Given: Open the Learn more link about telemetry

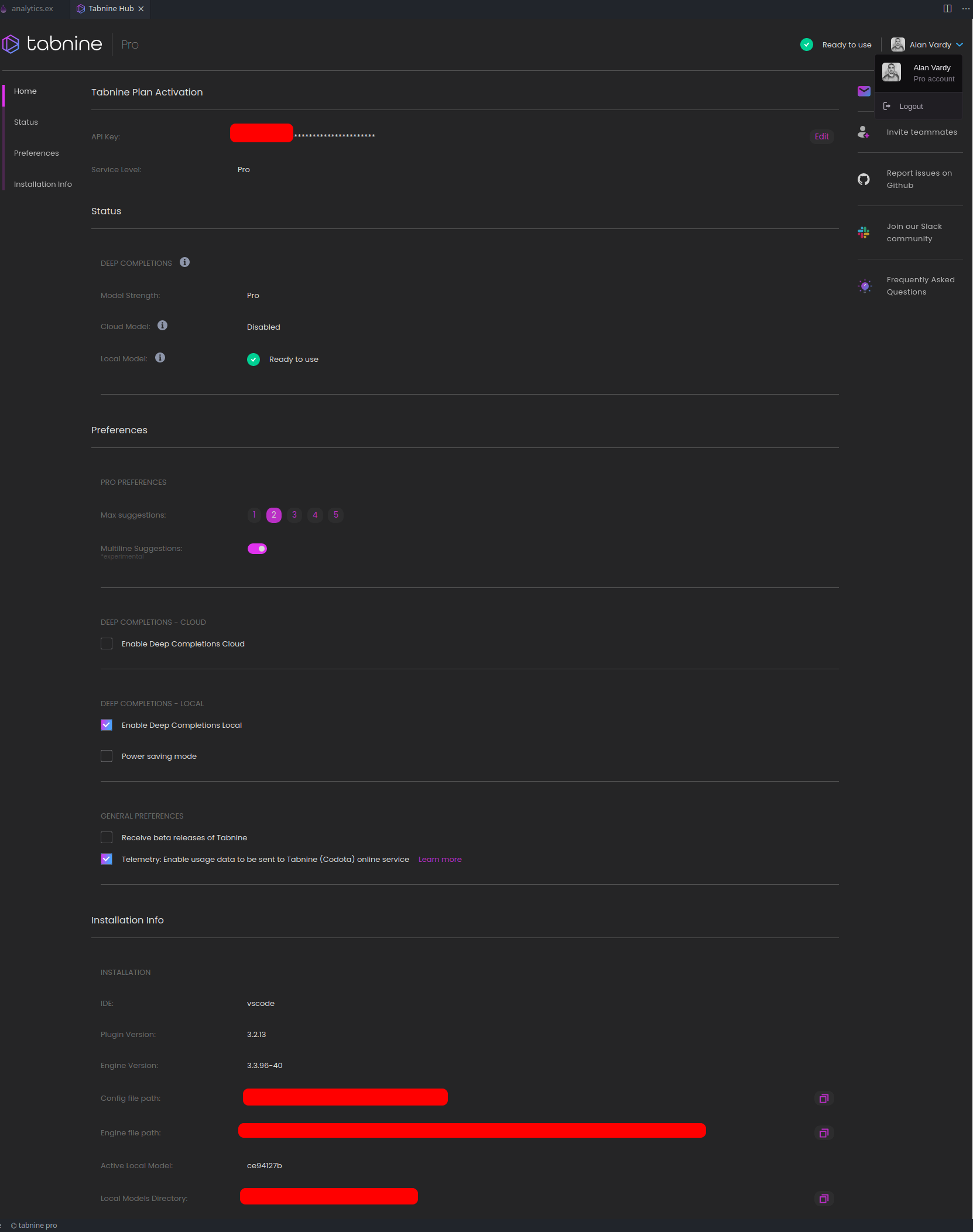Looking at the screenshot, I should click(440, 859).
